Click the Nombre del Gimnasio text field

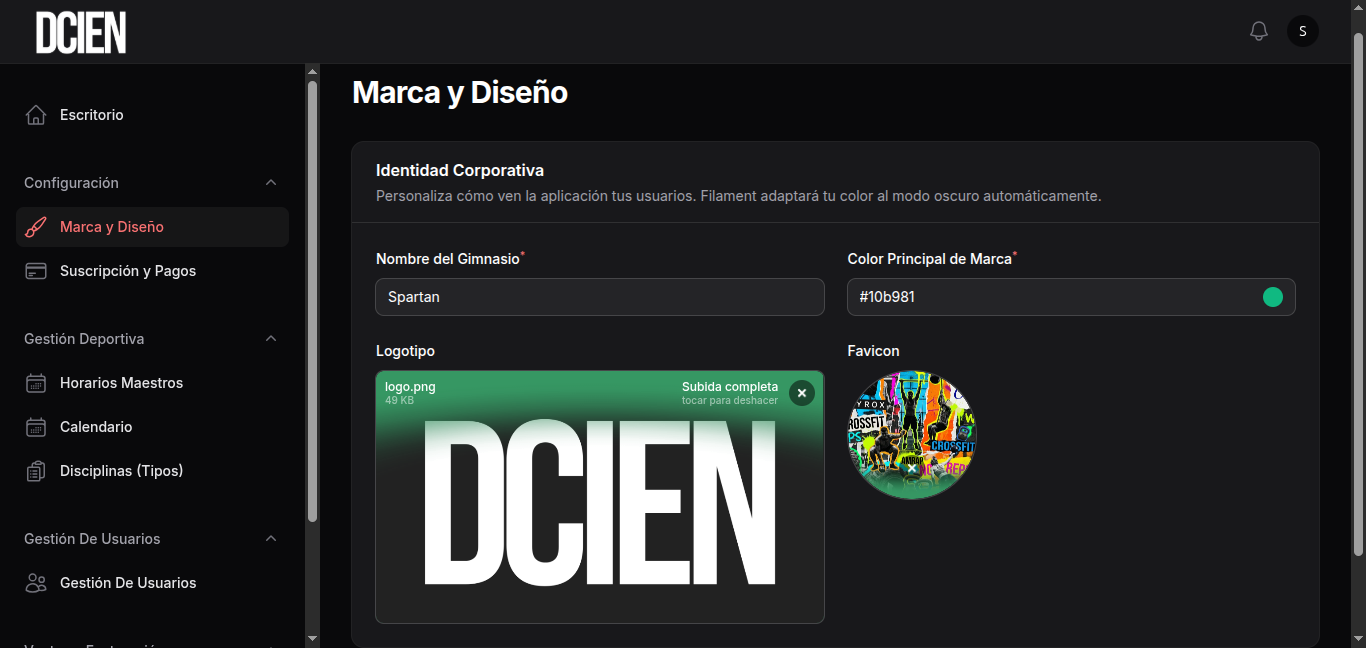click(x=599, y=296)
